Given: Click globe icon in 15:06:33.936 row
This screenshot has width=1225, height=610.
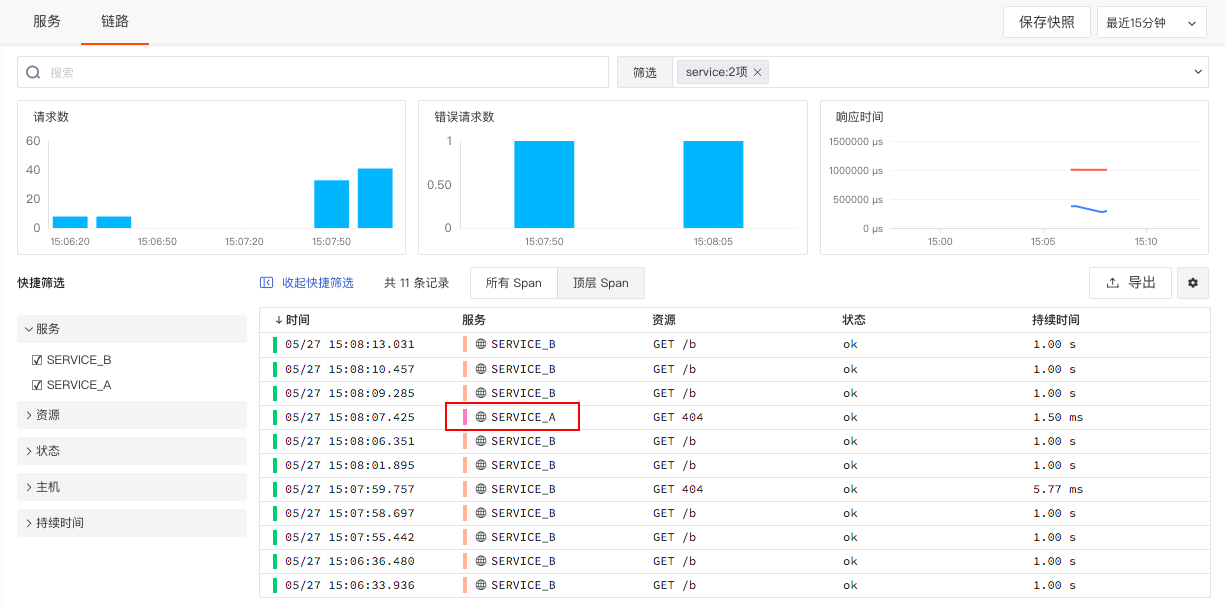Looking at the screenshot, I should pos(481,585).
